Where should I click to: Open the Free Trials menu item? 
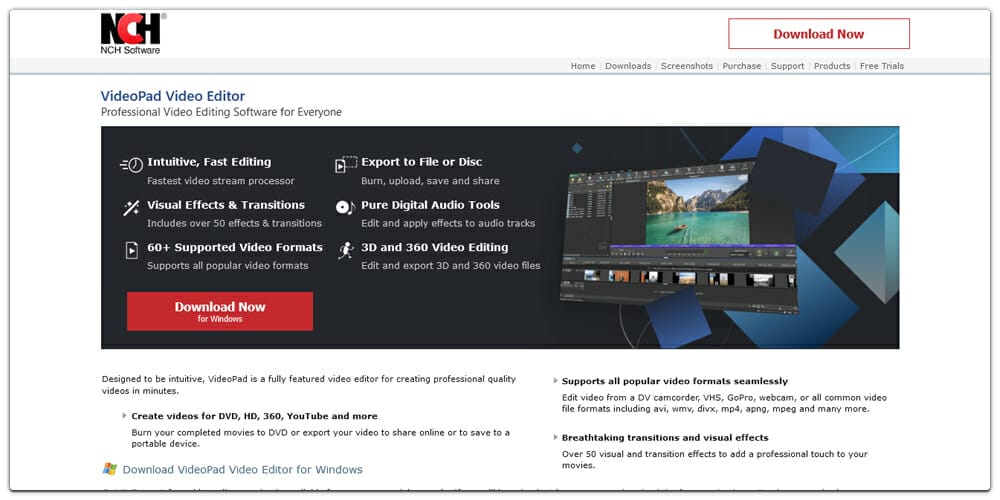882,66
